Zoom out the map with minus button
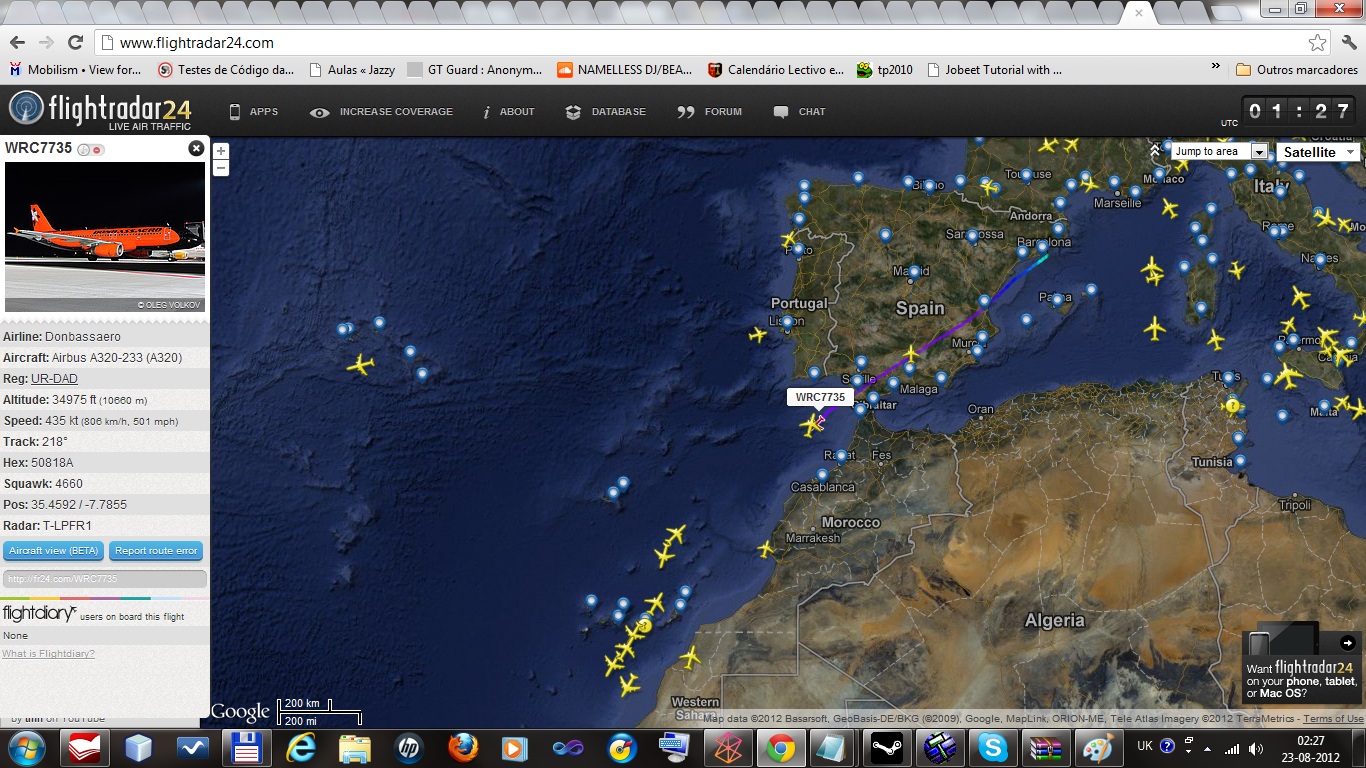The image size is (1366, 768). point(221,168)
